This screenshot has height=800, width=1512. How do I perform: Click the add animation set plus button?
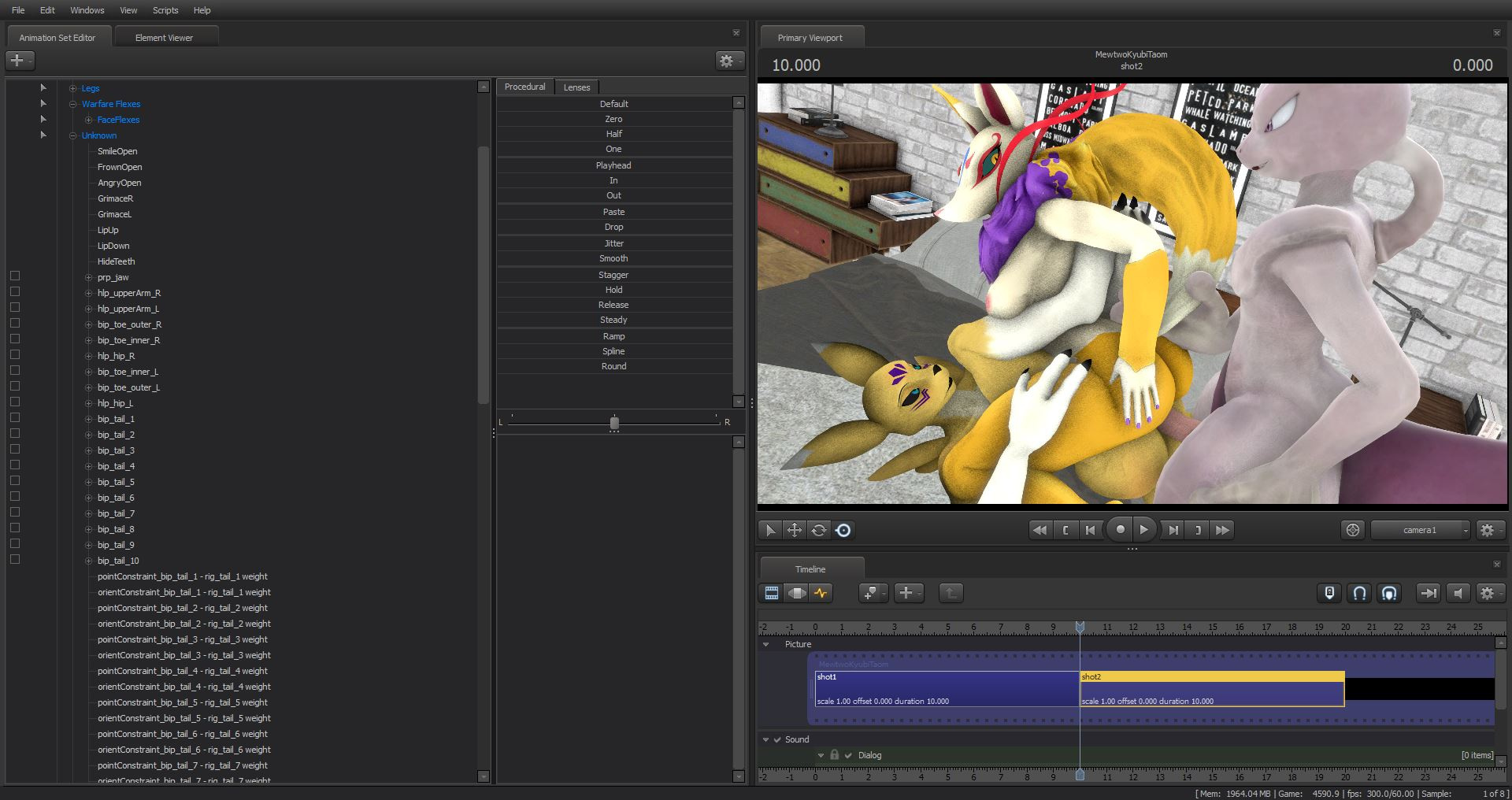19,60
